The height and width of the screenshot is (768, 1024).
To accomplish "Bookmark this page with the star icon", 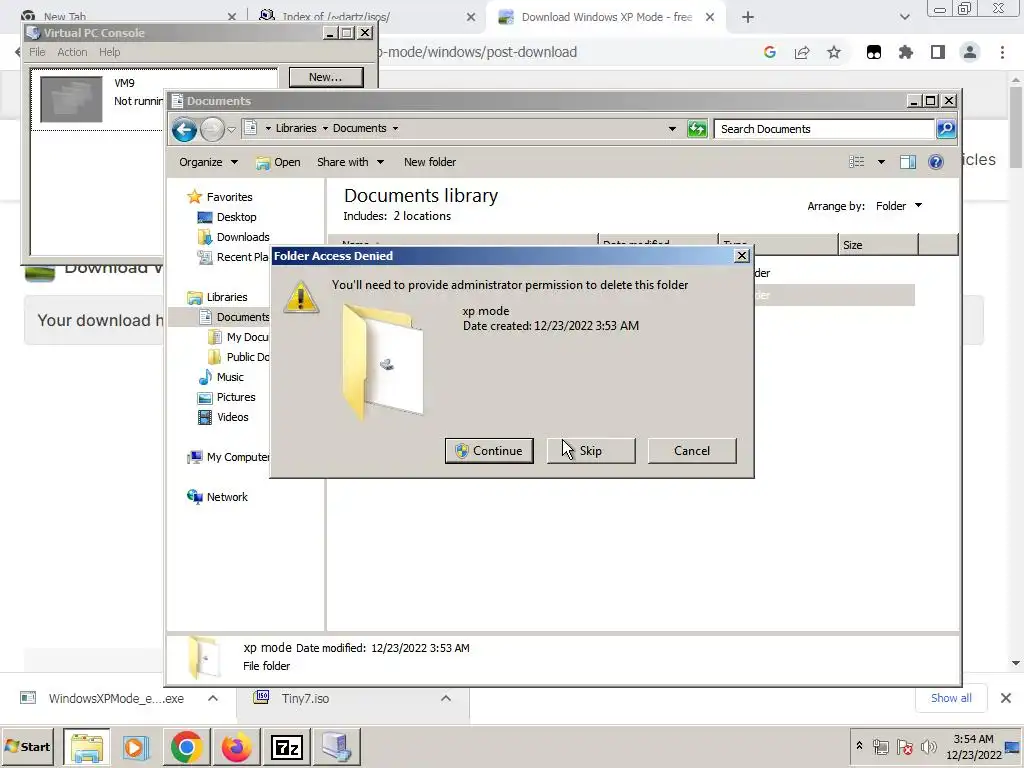I will click(x=834, y=53).
